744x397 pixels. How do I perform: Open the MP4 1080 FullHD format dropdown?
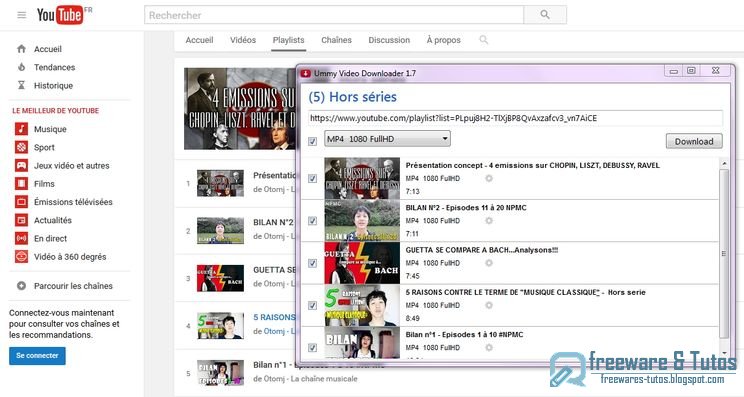coord(387,139)
